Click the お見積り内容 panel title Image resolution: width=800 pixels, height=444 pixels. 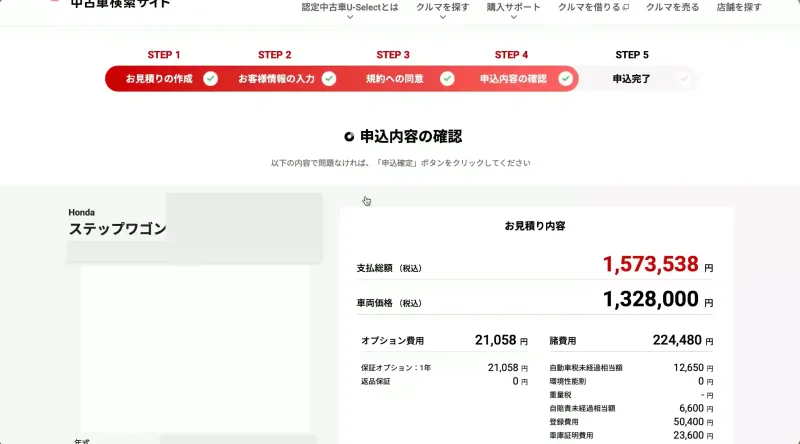coord(535,226)
